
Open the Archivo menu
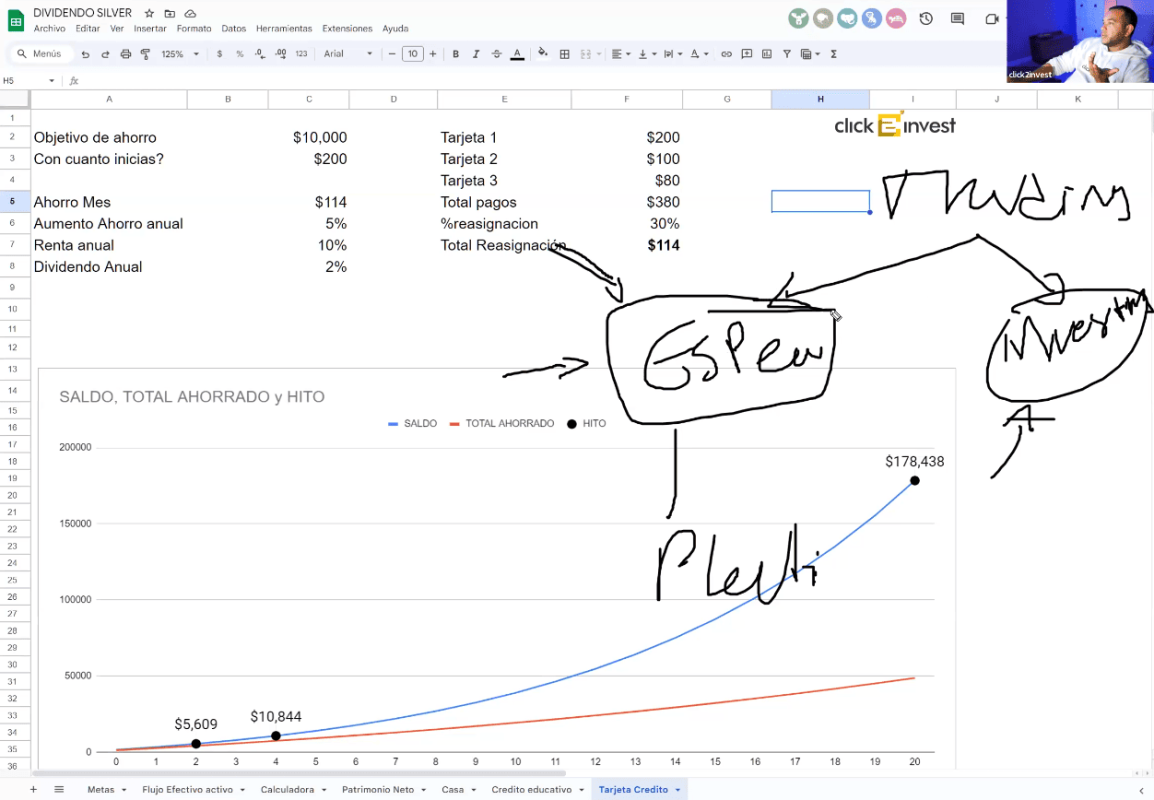pyautogui.click(x=49, y=29)
